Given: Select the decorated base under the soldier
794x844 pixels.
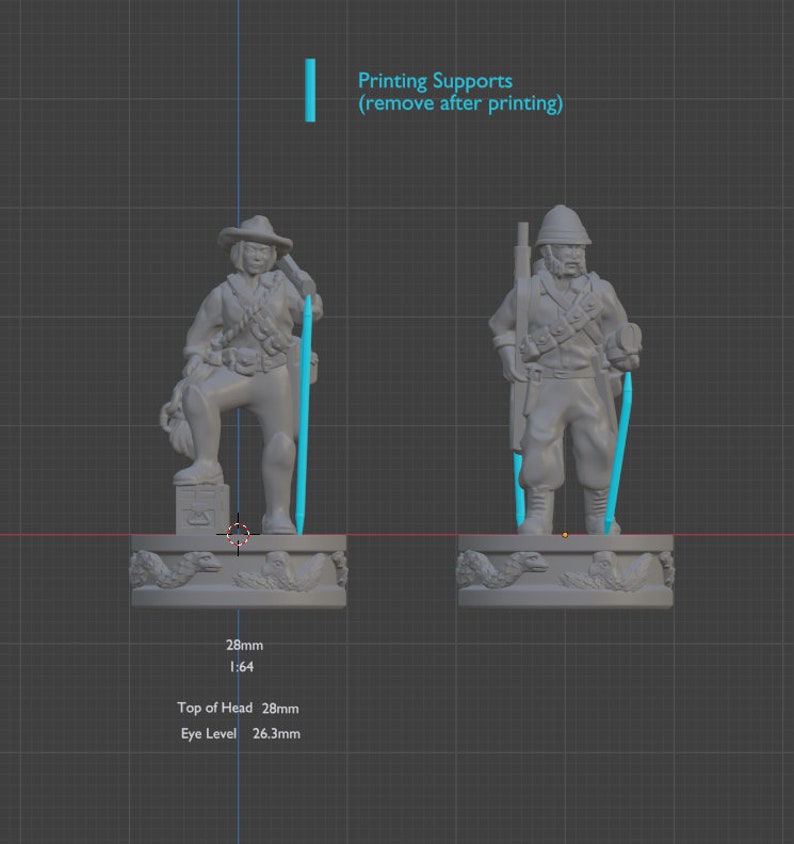Looking at the screenshot, I should [565, 571].
